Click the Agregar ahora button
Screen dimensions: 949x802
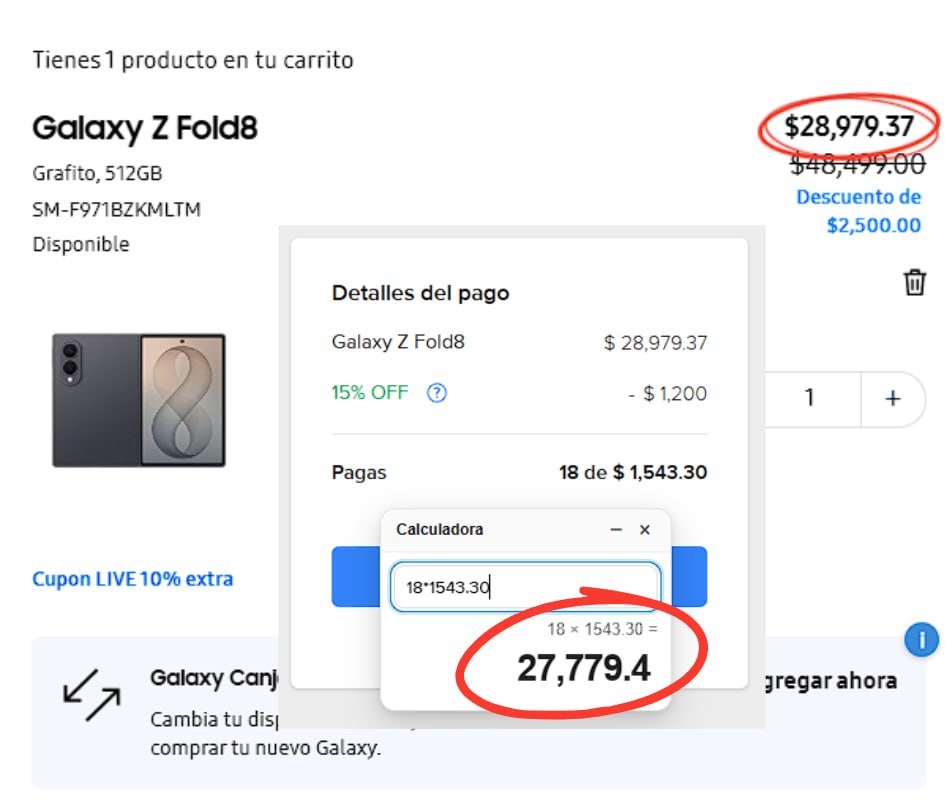831,681
